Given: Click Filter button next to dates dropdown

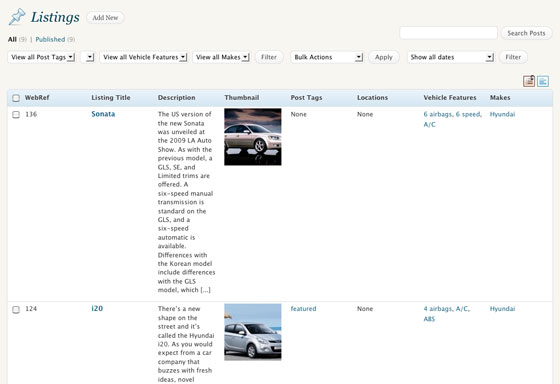Looking at the screenshot, I should coord(513,57).
